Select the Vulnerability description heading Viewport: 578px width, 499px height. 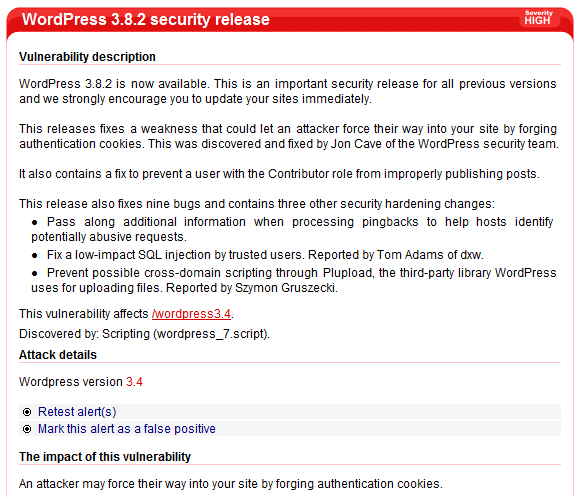point(87,57)
